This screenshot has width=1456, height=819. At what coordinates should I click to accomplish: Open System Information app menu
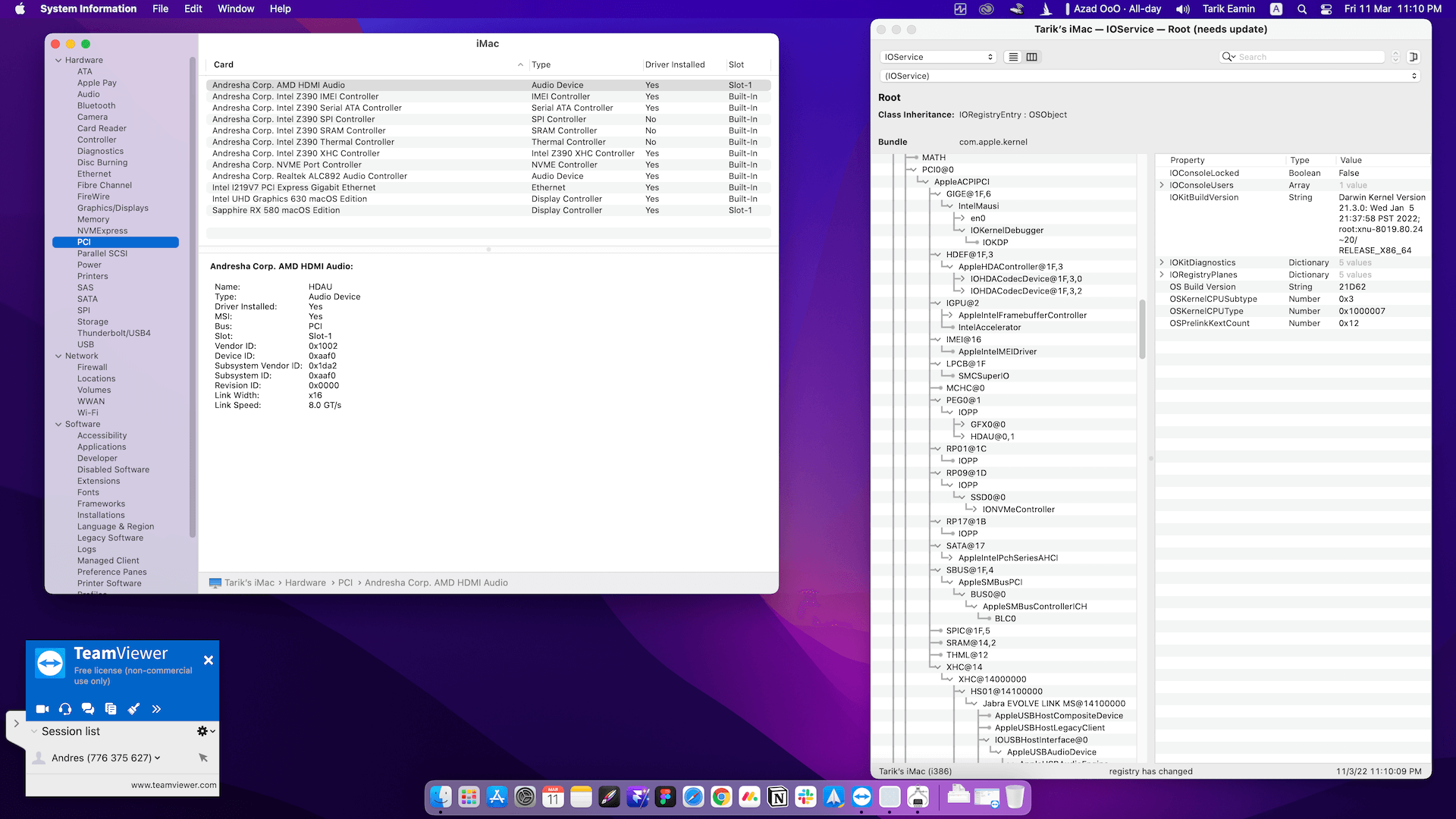tap(89, 9)
